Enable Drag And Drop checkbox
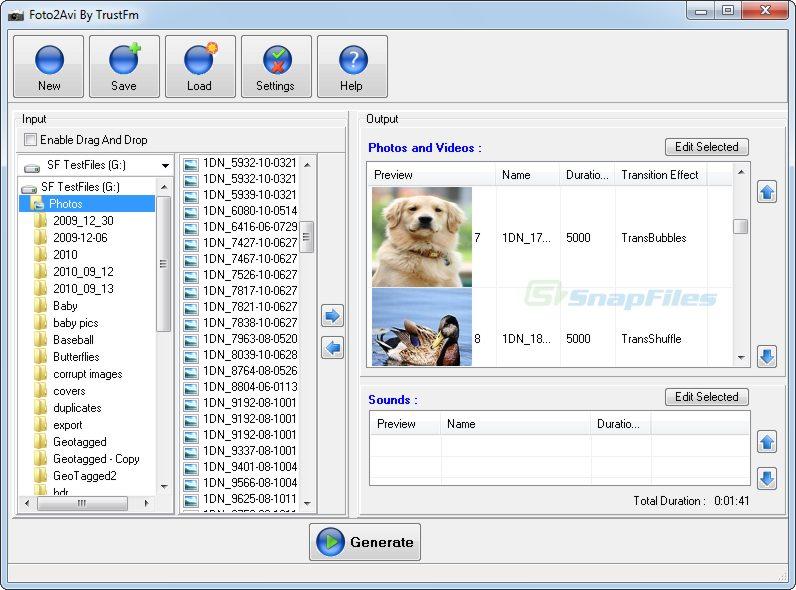Viewport: 796px width, 590px height. [31, 140]
